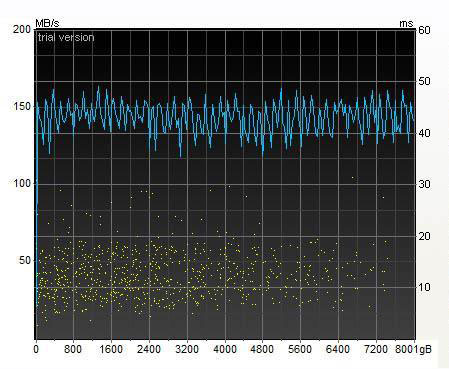Click the 100 value on transfer axis
Viewport: 449px width, 369px height.
tap(22, 183)
